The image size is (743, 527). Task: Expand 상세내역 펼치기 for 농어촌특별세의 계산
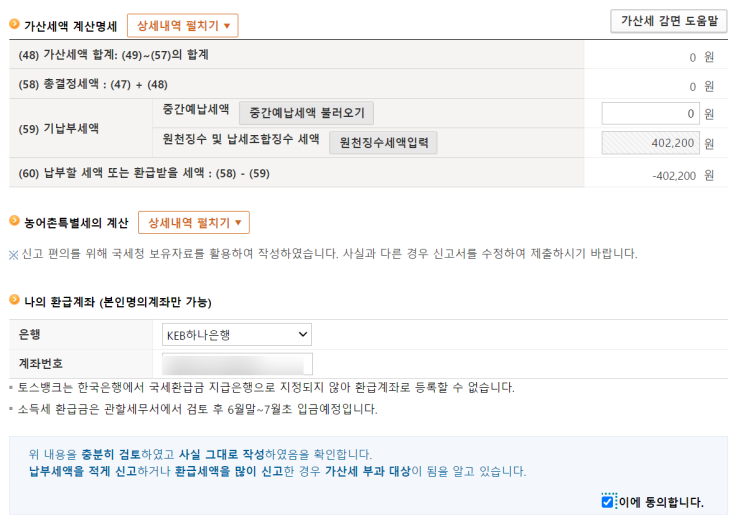point(193,222)
